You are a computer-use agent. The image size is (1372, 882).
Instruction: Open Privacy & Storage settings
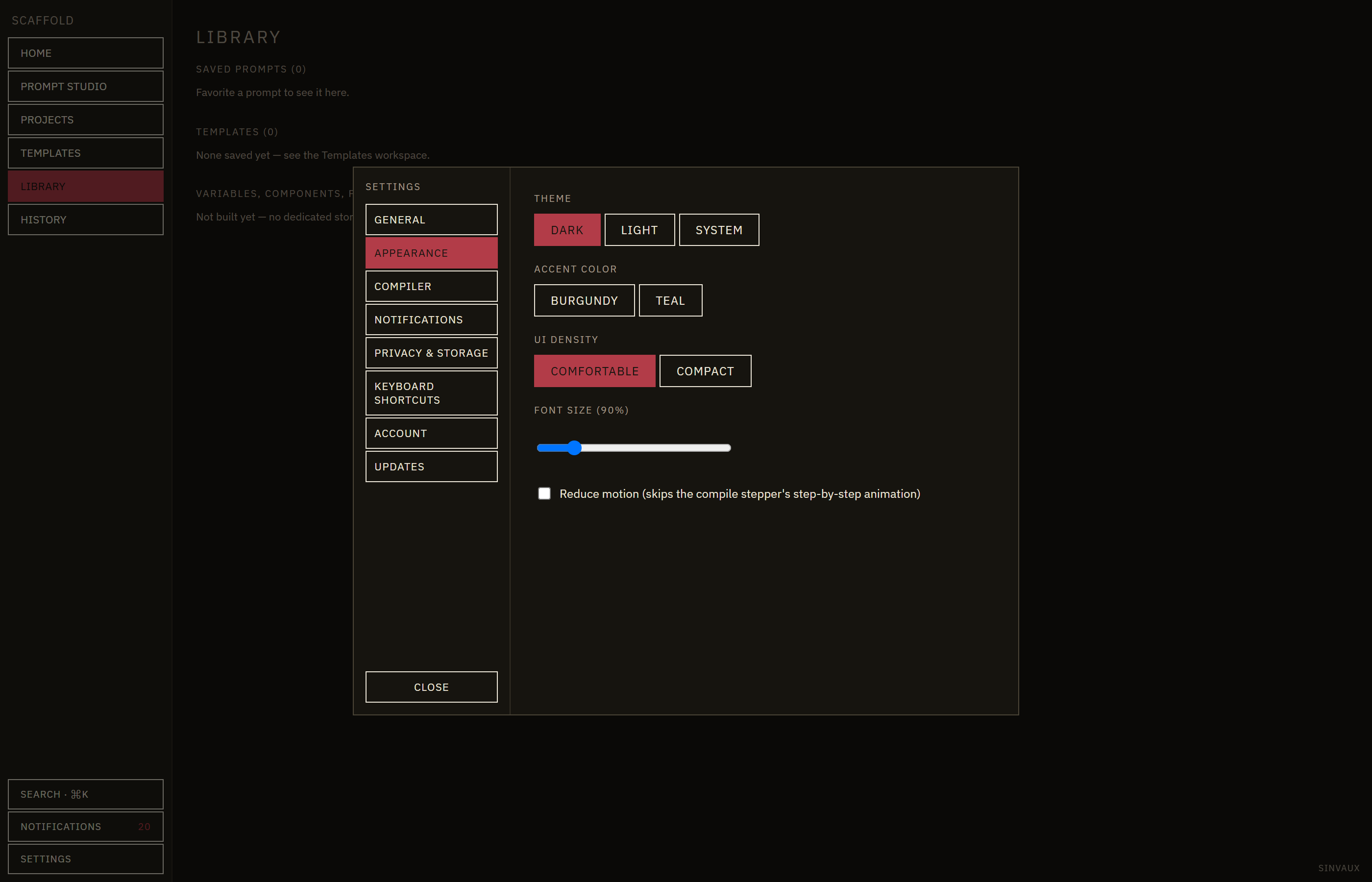point(431,353)
